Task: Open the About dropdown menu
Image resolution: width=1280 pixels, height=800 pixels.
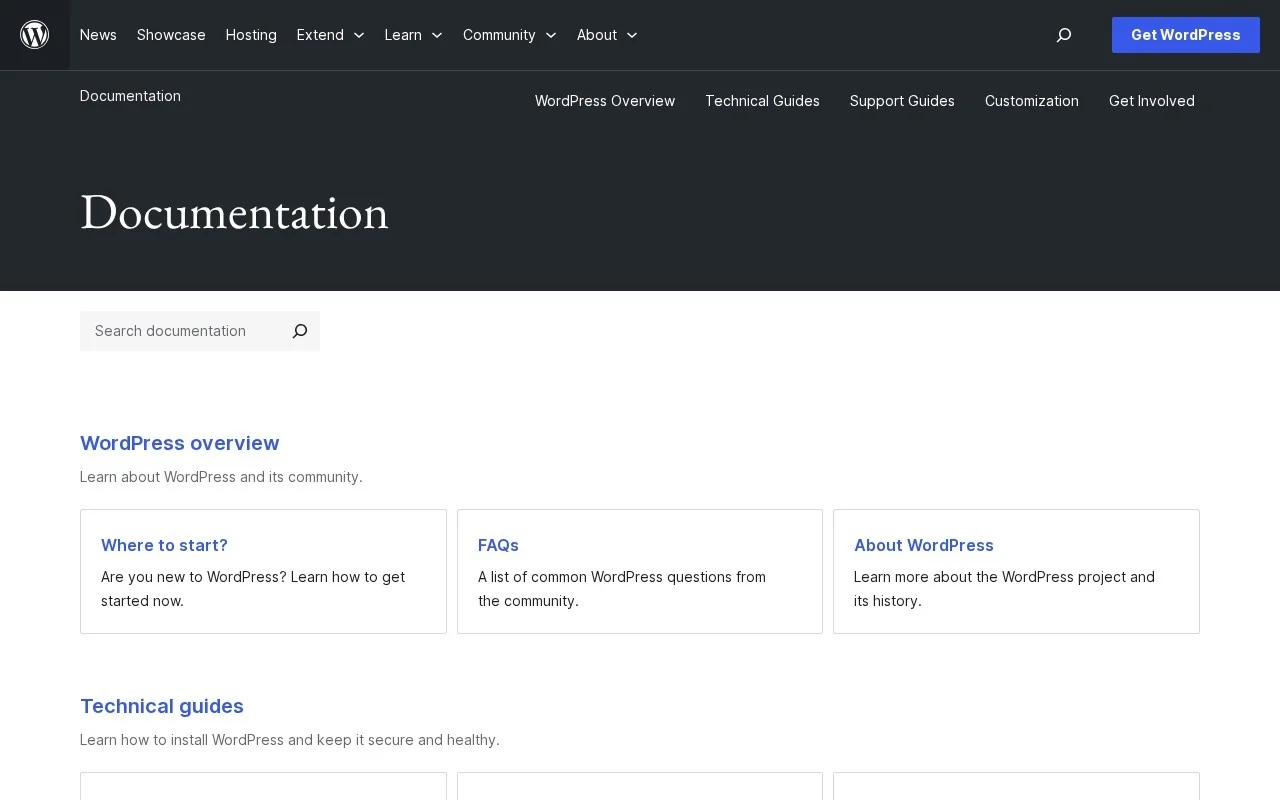Action: [607, 35]
